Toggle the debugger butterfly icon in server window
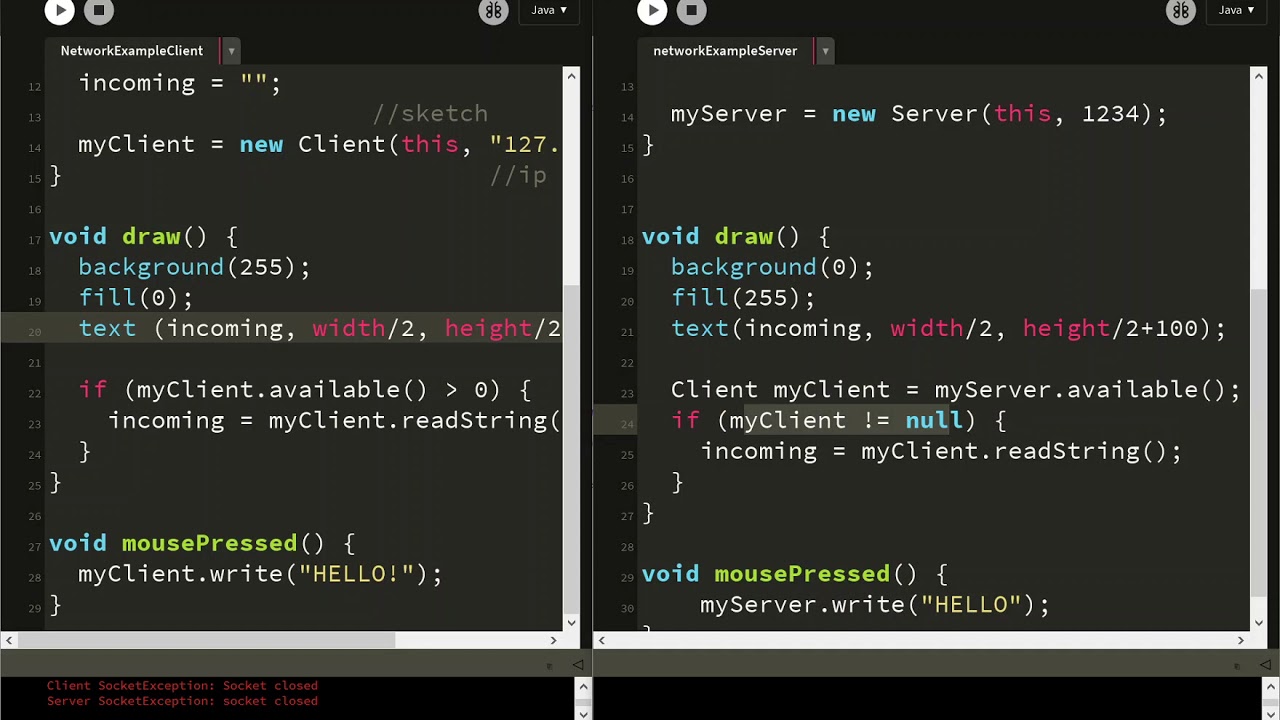Screen dimensions: 1280x720 [1181, 11]
